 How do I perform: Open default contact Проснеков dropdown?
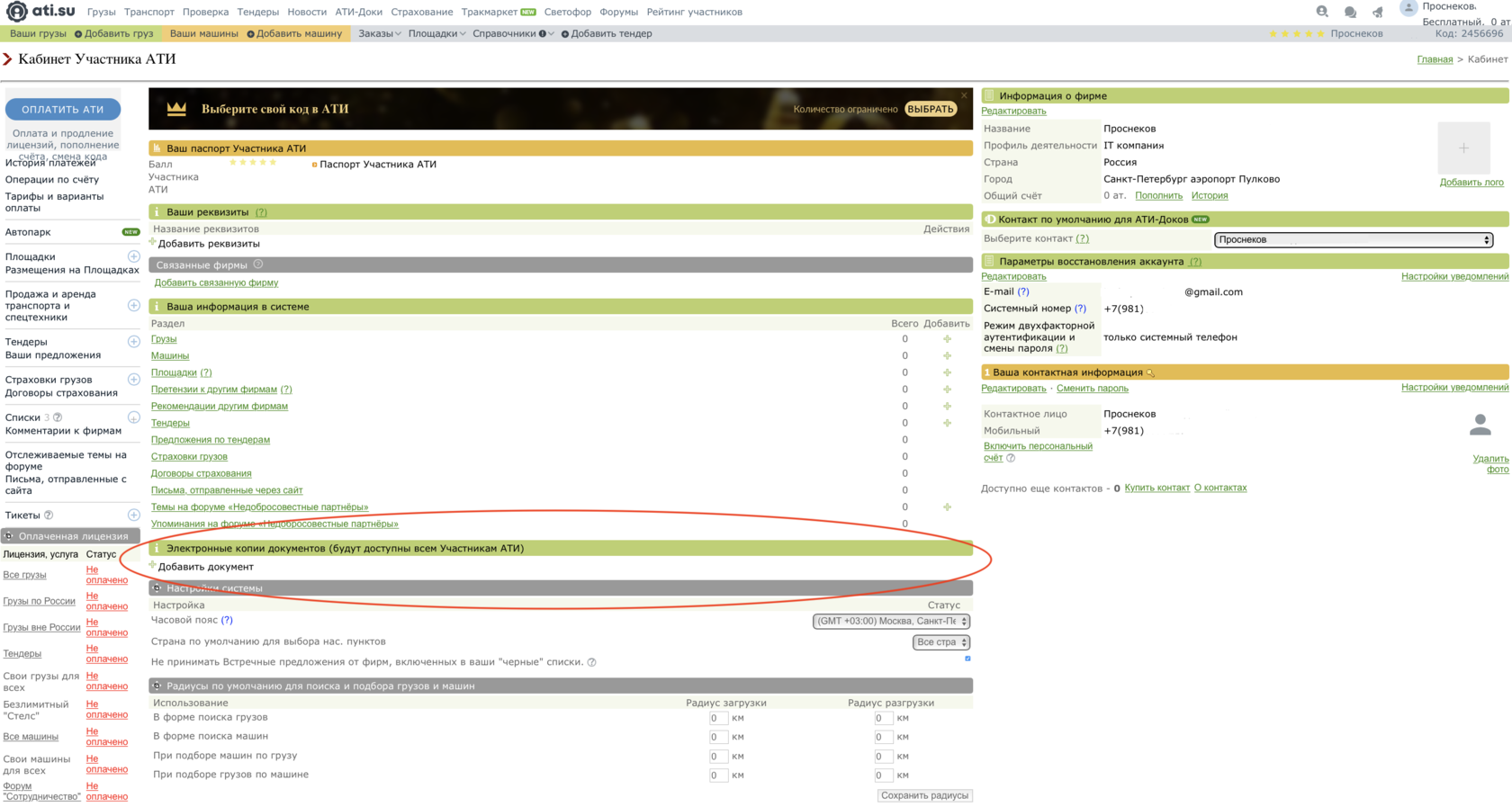click(x=1354, y=239)
